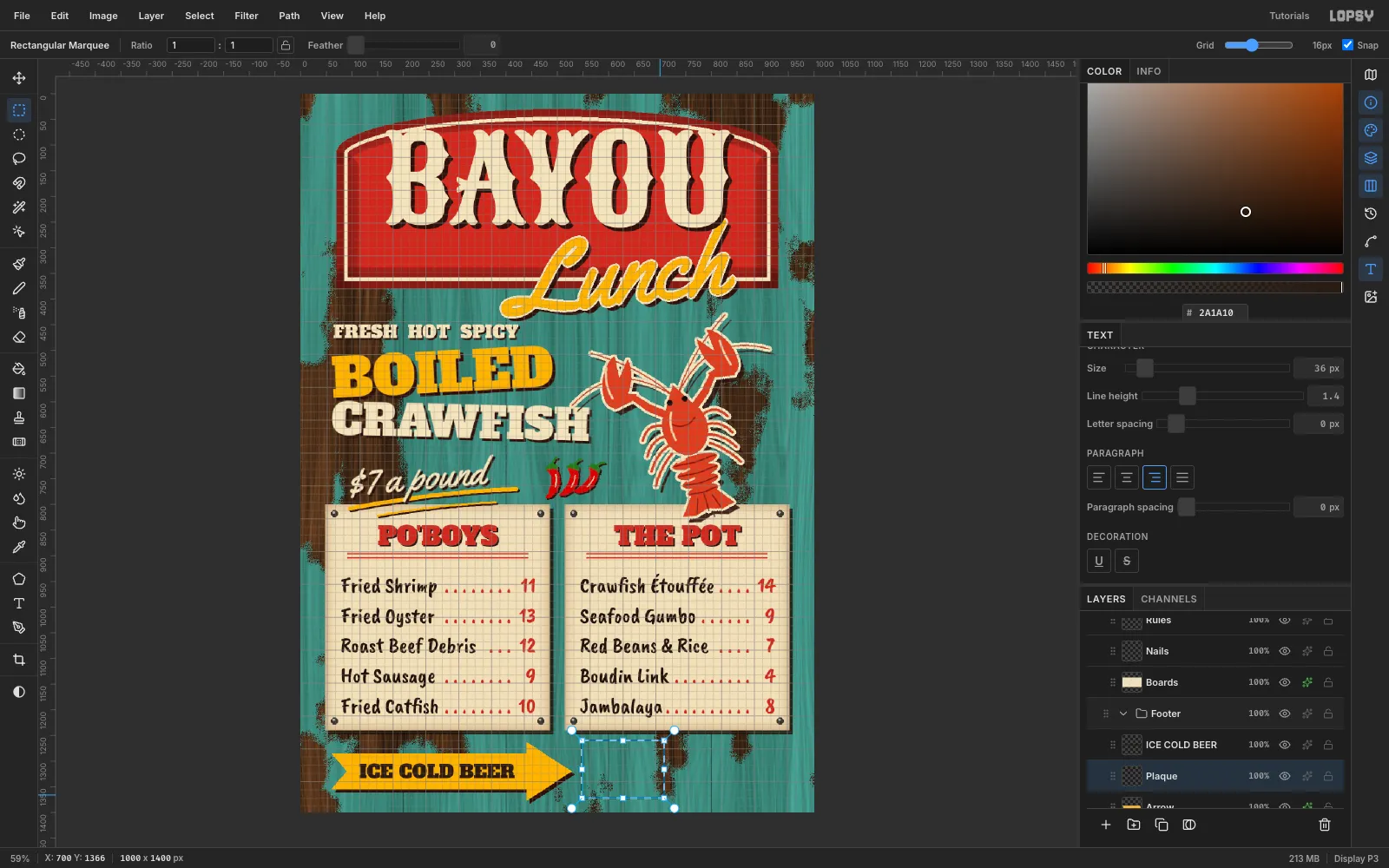Adjust the Grid size slider
Viewport: 1389px width, 868px height.
click(1259, 45)
